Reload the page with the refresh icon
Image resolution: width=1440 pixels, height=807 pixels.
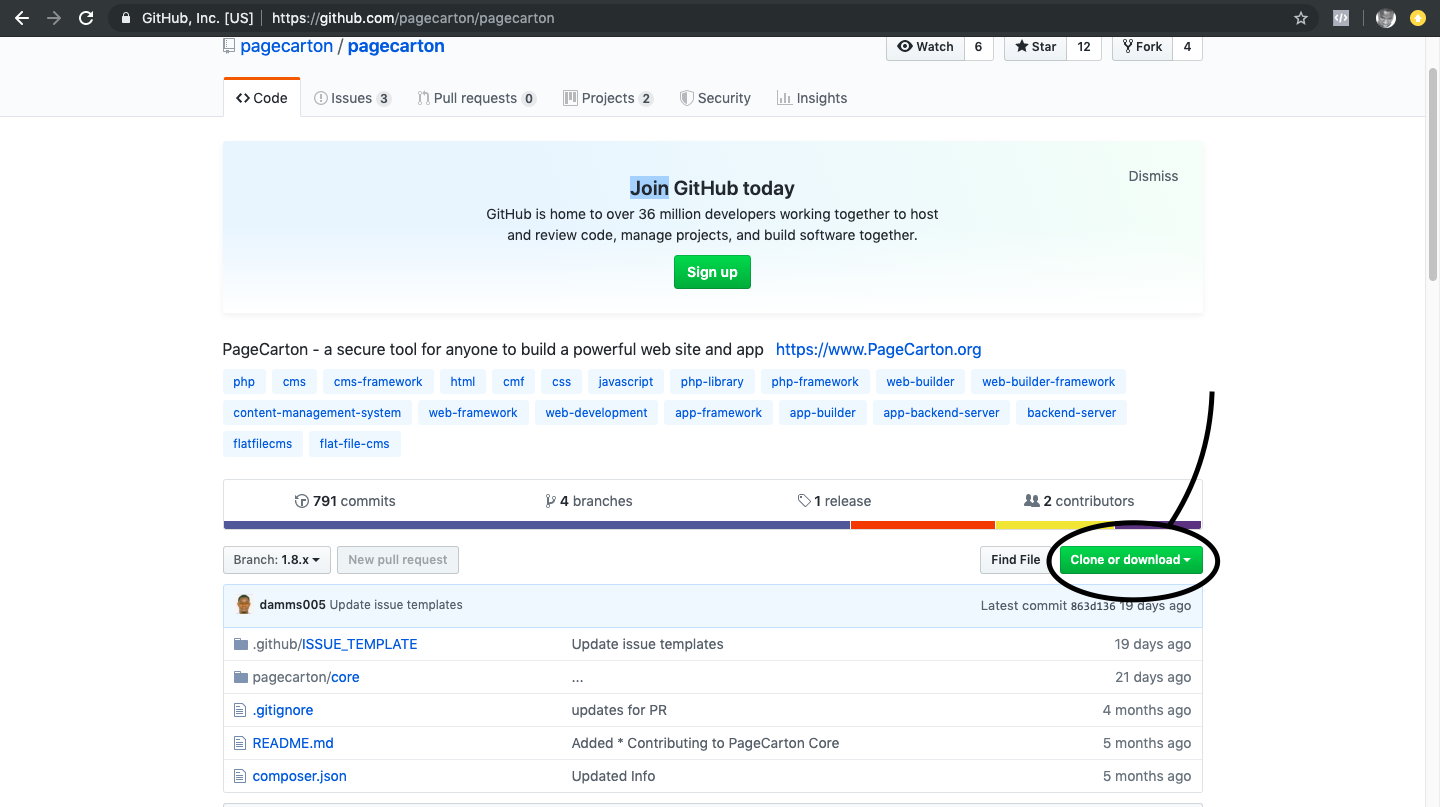click(86, 18)
